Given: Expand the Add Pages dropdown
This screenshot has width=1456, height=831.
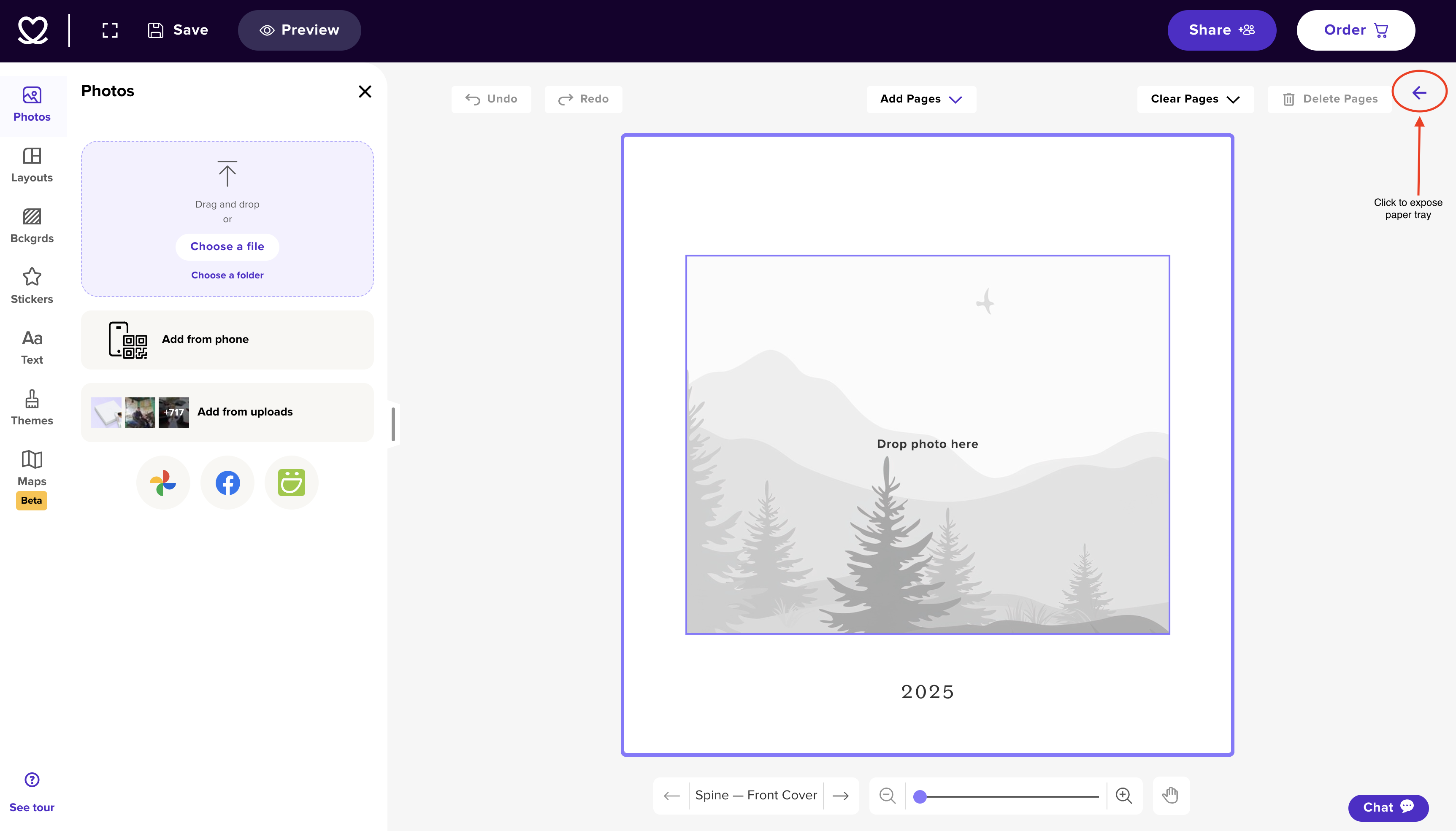Looking at the screenshot, I should (x=921, y=99).
